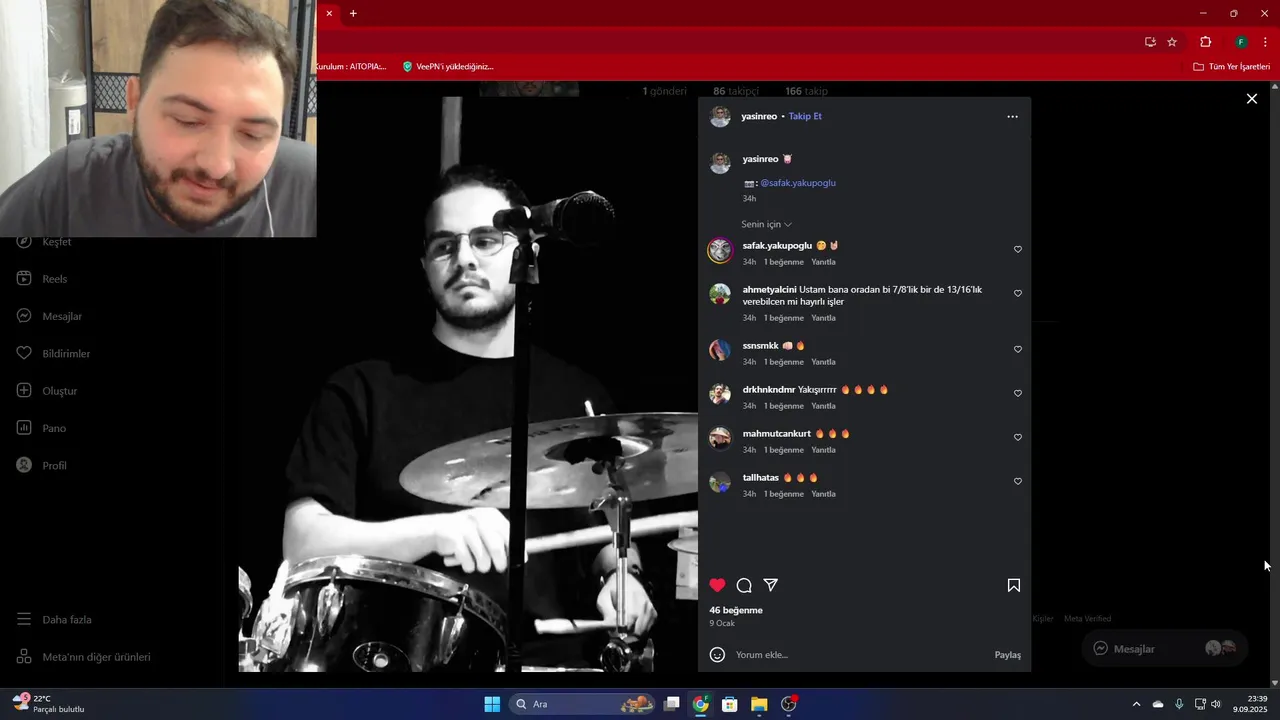Close the post overlay with the X
The height and width of the screenshot is (720, 1280).
click(1251, 99)
